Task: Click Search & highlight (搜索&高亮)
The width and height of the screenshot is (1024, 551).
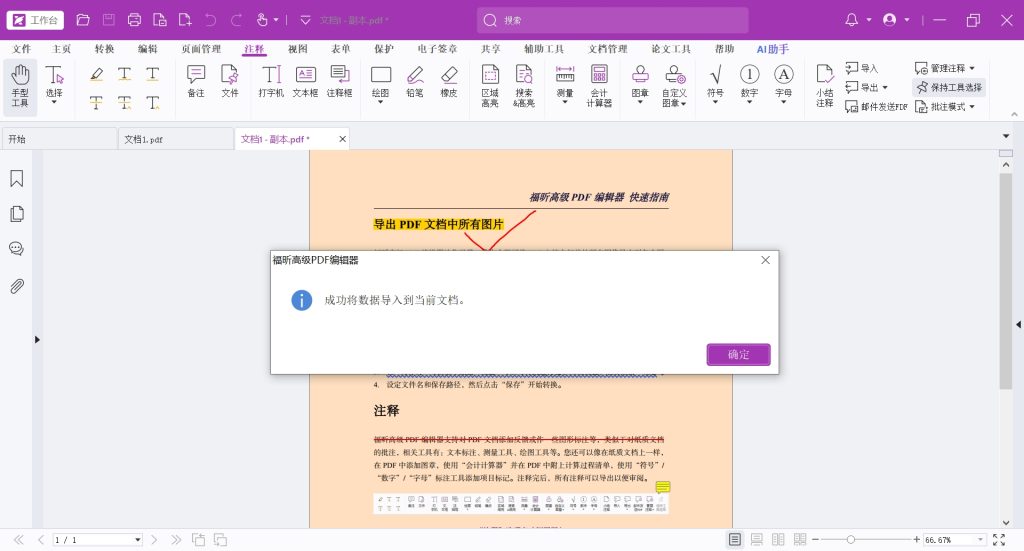Action: 524,86
